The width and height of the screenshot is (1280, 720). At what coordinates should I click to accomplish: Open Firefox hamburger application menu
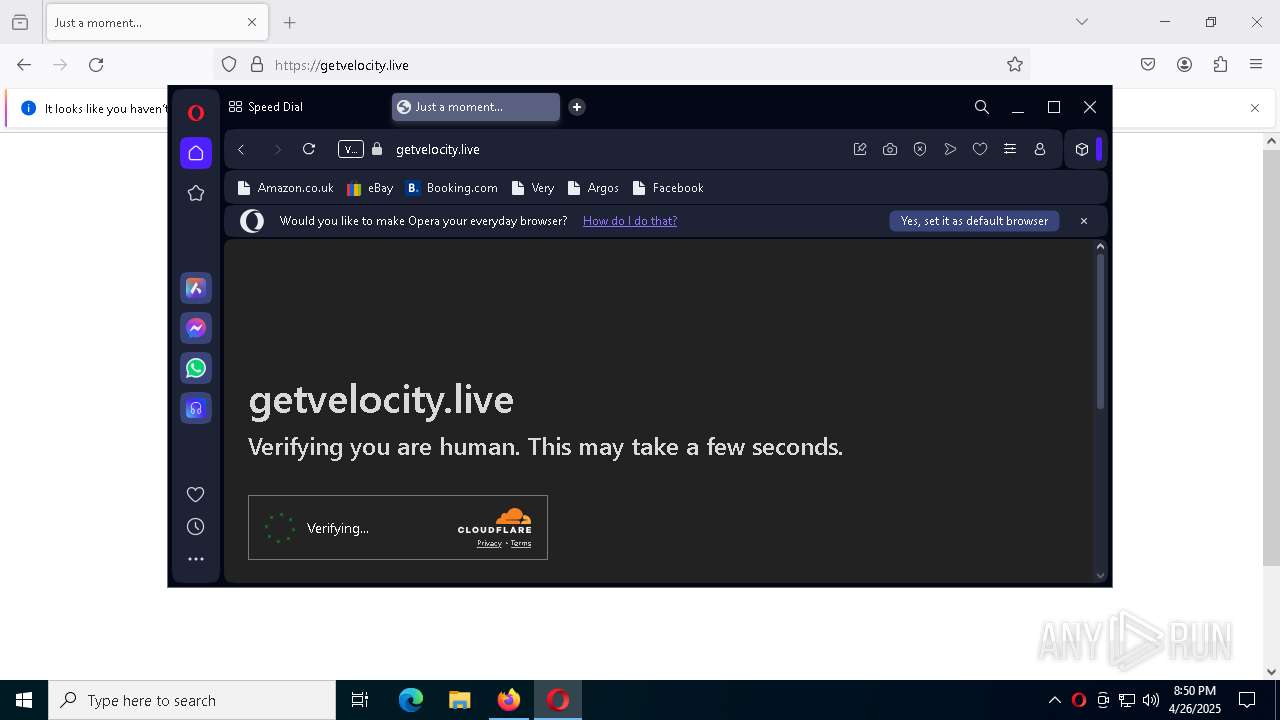[x=1256, y=65]
